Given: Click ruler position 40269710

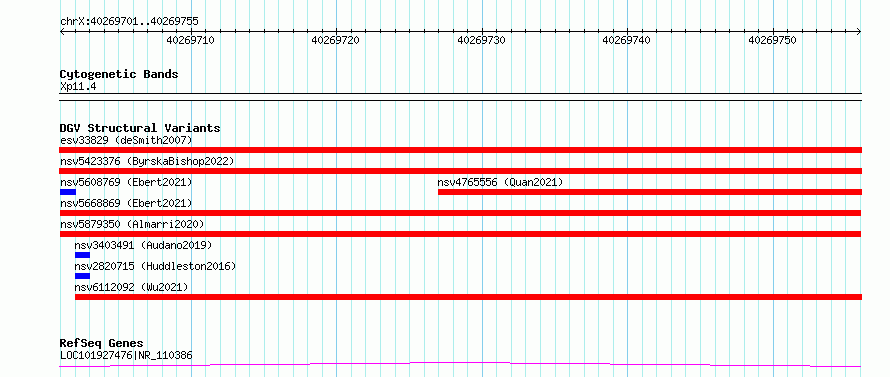Looking at the screenshot, I should coord(191,40).
